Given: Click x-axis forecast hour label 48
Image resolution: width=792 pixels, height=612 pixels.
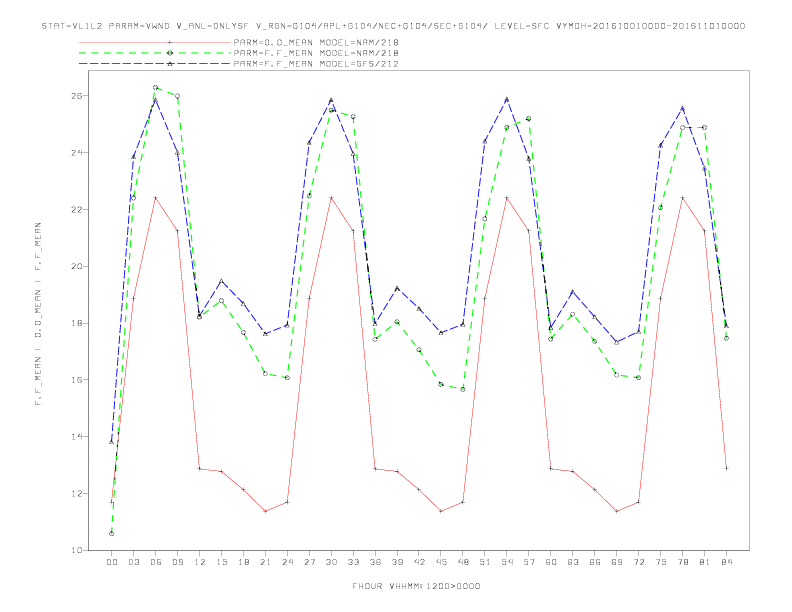Looking at the screenshot, I should (463, 562).
